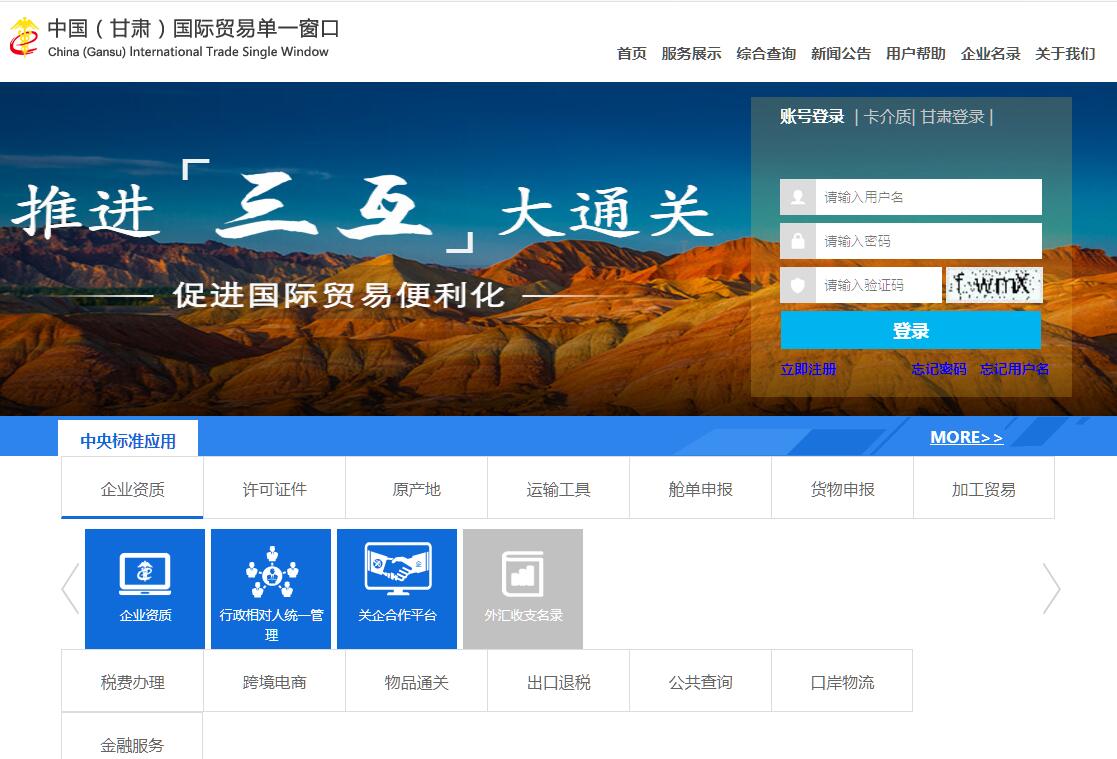Select the 货物申报 category tab

coord(842,489)
